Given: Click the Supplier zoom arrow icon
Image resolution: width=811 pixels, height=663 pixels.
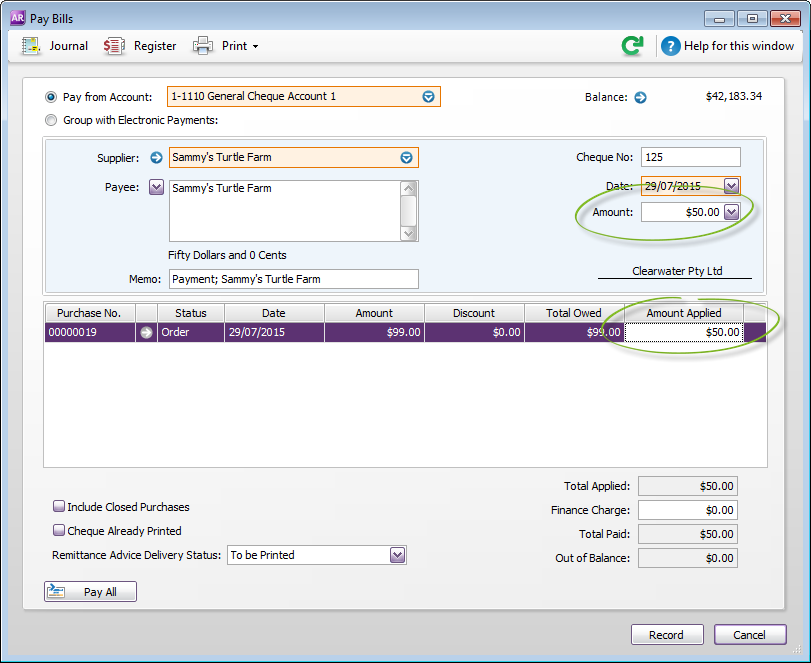Looking at the screenshot, I should [156, 157].
